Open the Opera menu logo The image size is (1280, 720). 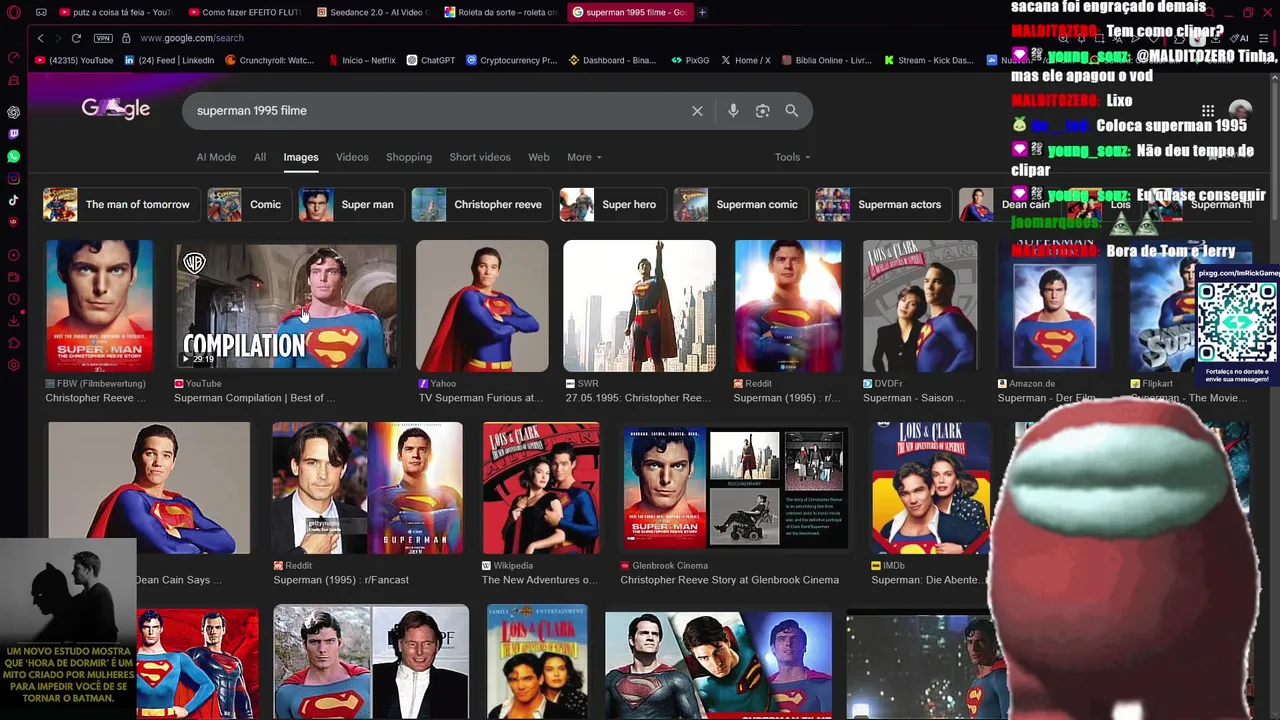click(x=14, y=12)
